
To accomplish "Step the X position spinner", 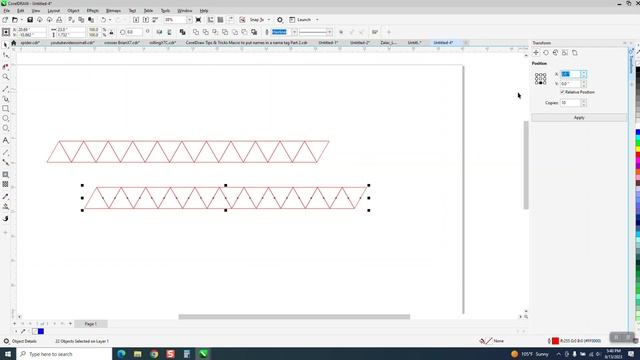I will coord(584,74).
